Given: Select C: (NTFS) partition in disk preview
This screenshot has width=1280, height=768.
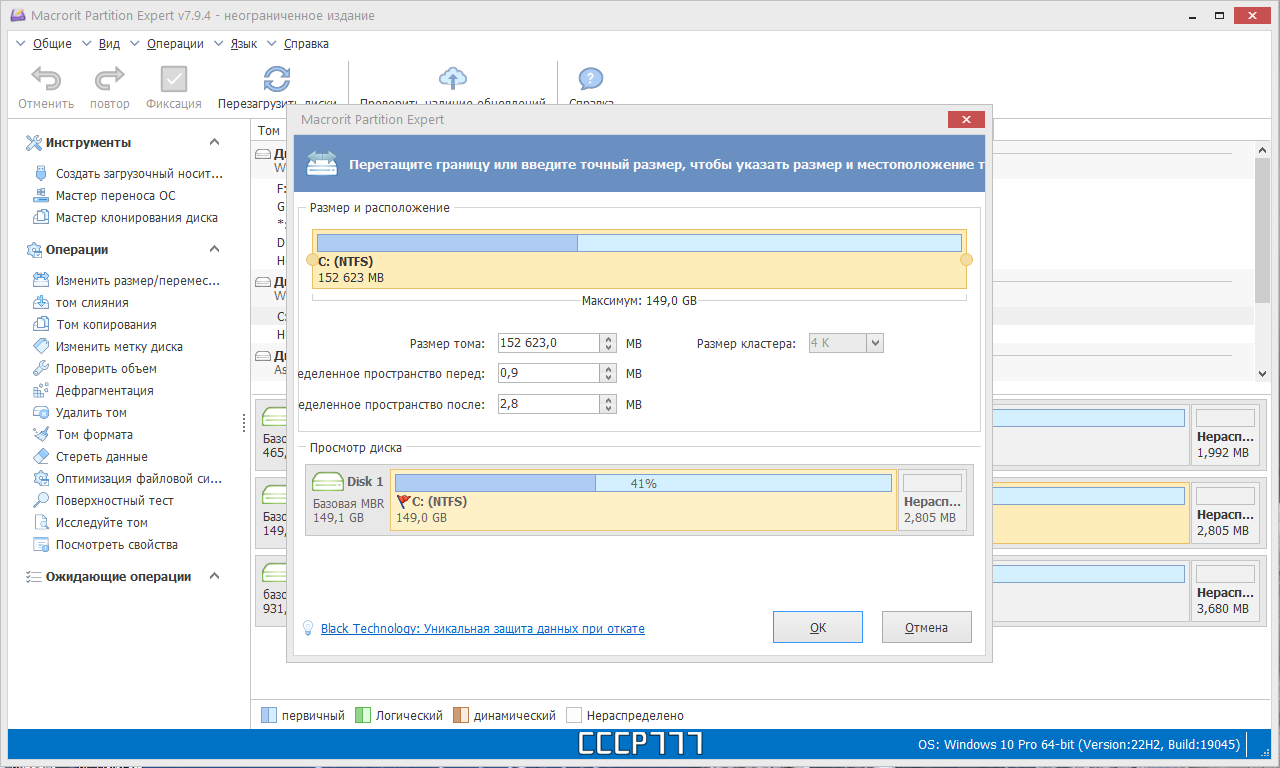Looking at the screenshot, I should [x=643, y=500].
